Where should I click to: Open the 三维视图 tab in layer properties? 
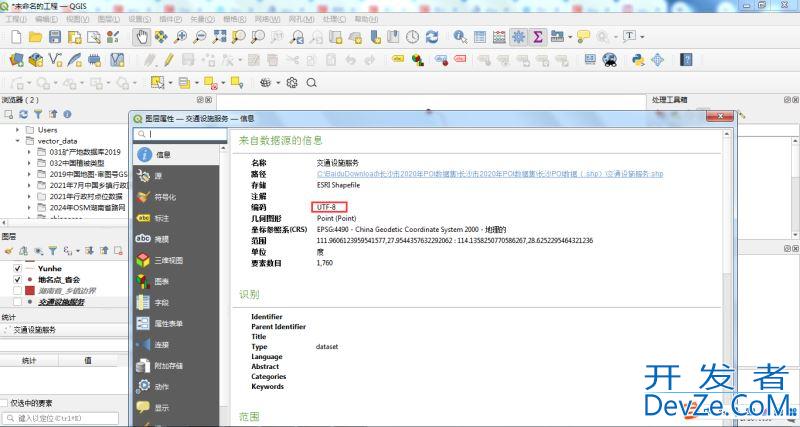click(x=177, y=260)
